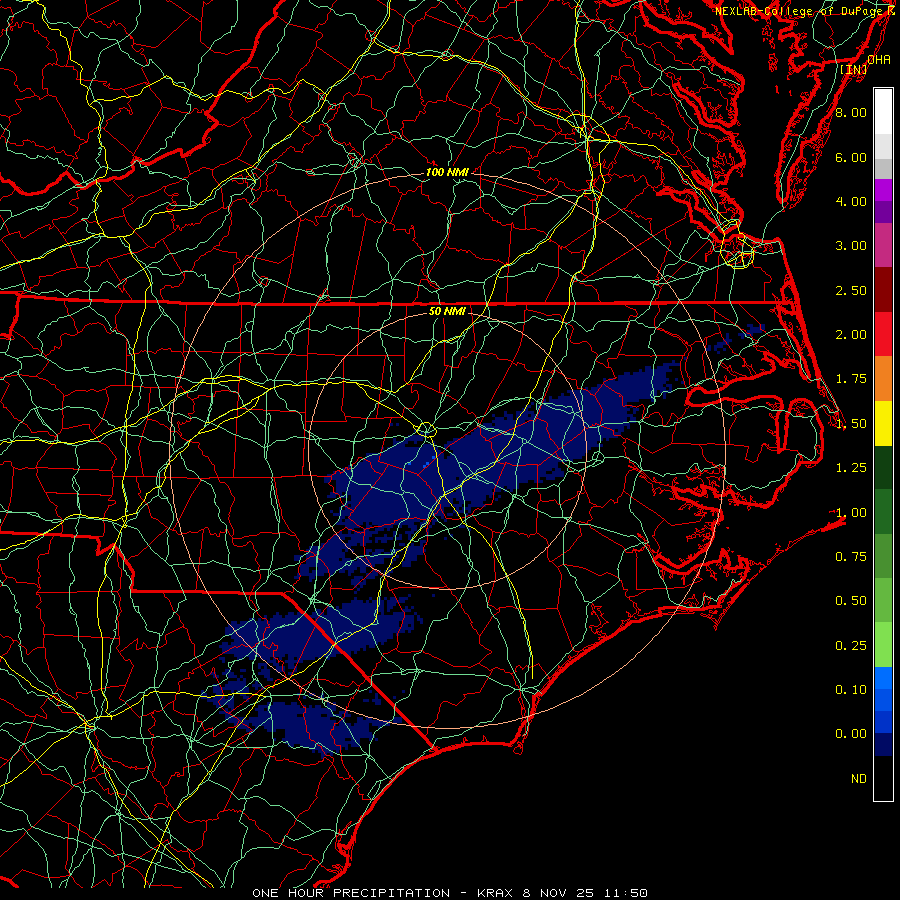This screenshot has height=900, width=900.
Task: Click the 3.00 legend value
Action: pyautogui.click(x=851, y=246)
